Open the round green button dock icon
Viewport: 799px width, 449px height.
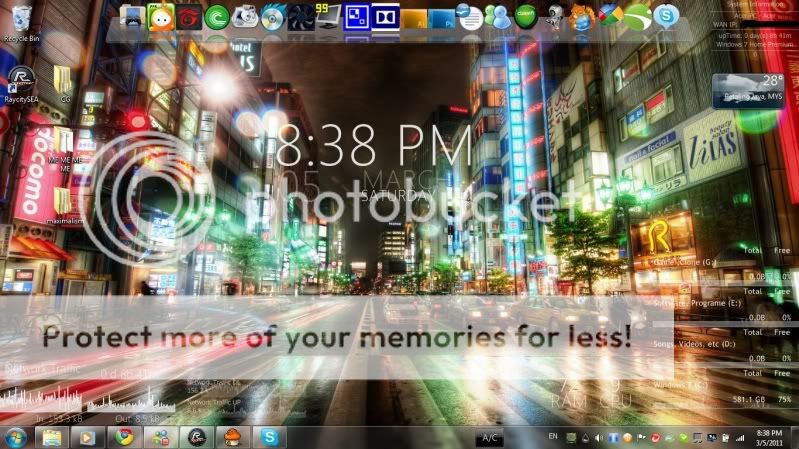pyautogui.click(x=525, y=17)
